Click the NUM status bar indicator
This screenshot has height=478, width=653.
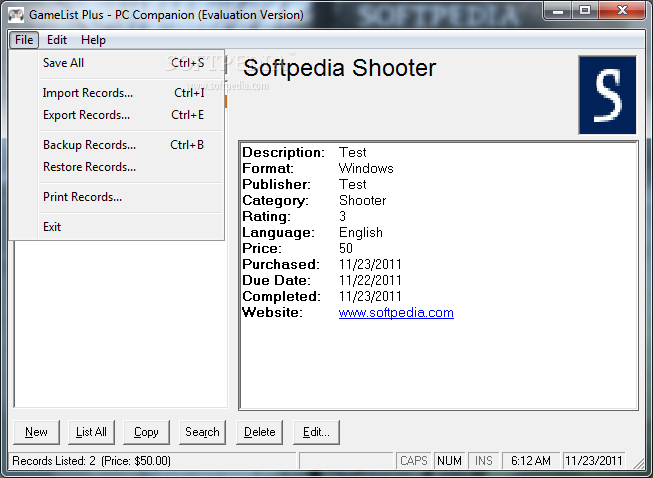pos(449,461)
